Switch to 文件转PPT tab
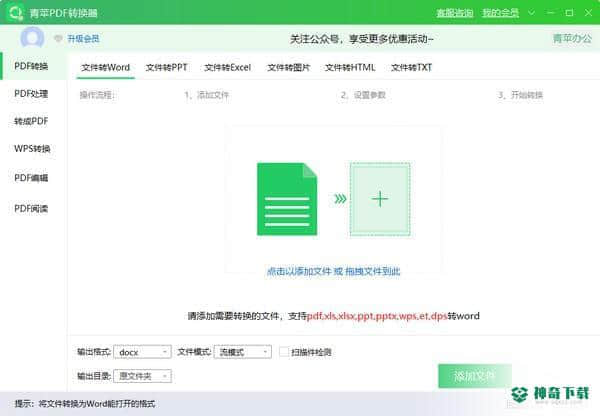Viewport: 600px width, 416px height. tap(166, 68)
